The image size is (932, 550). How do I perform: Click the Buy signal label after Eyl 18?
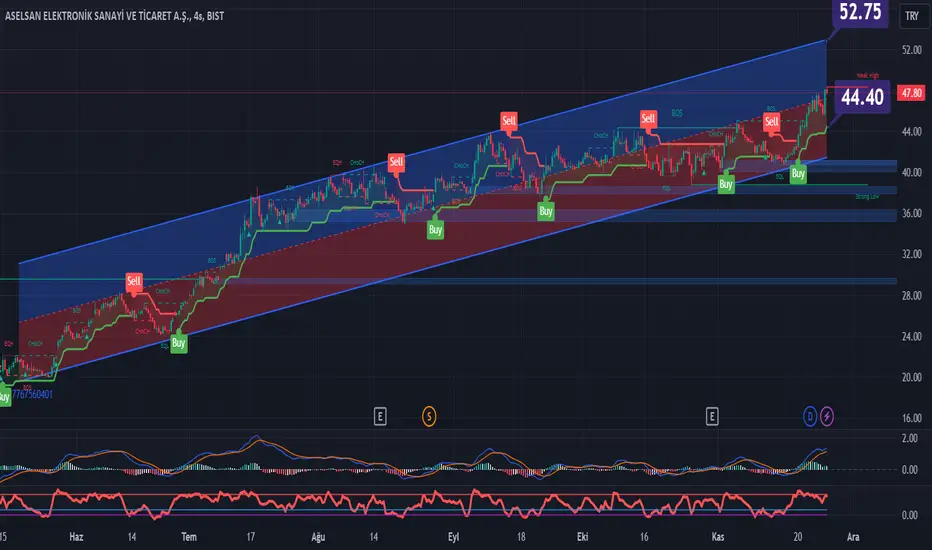tap(546, 211)
